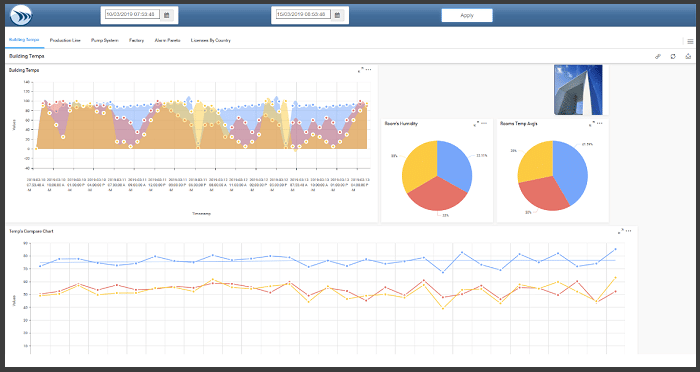700x372 pixels.
Task: Click the wave logo in the header
Action: tap(21, 16)
